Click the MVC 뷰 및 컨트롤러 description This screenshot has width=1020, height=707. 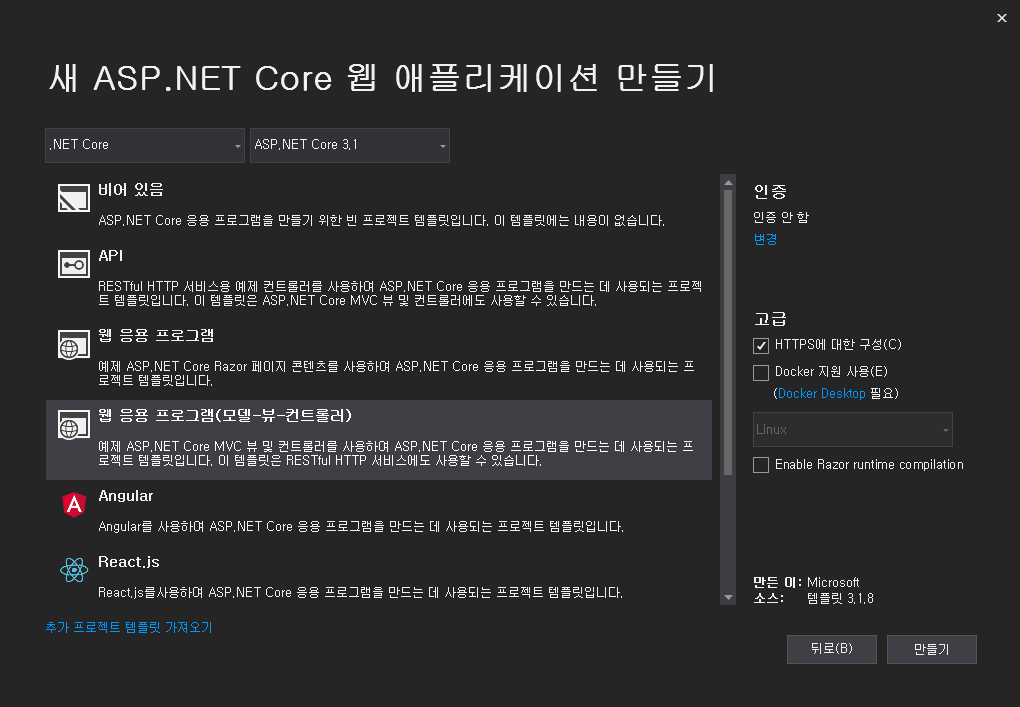coord(396,453)
